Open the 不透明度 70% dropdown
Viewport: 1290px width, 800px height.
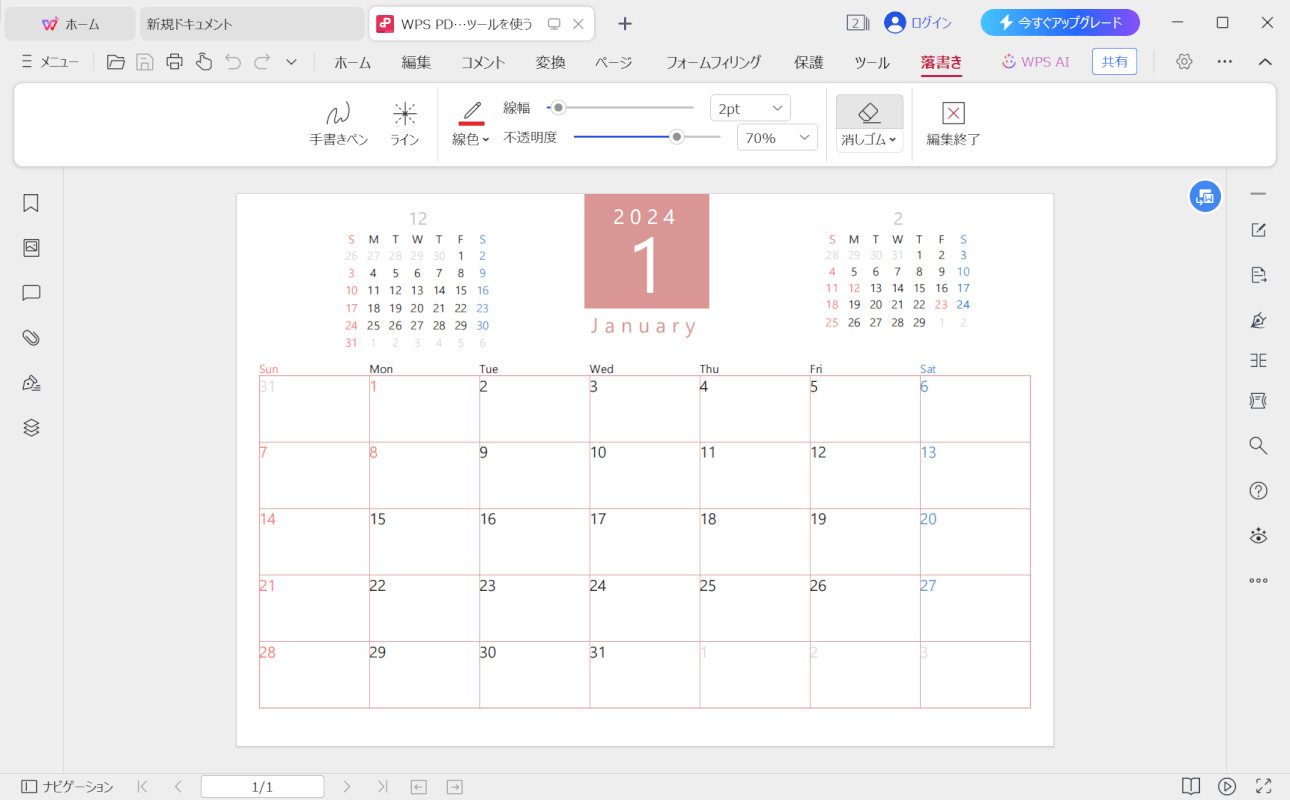[777, 138]
